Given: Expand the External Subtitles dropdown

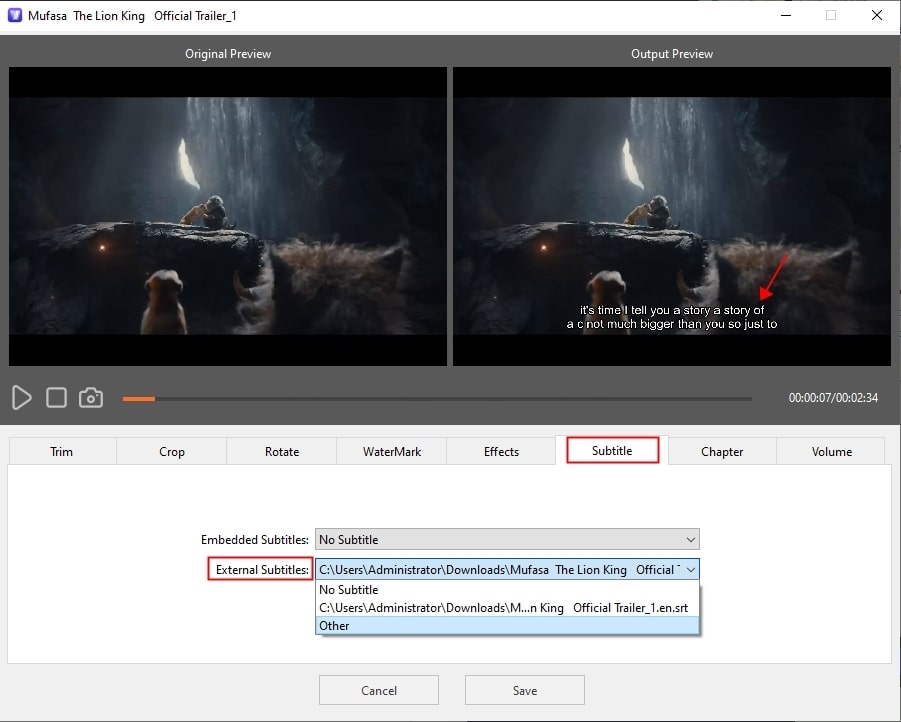Looking at the screenshot, I should coord(690,569).
